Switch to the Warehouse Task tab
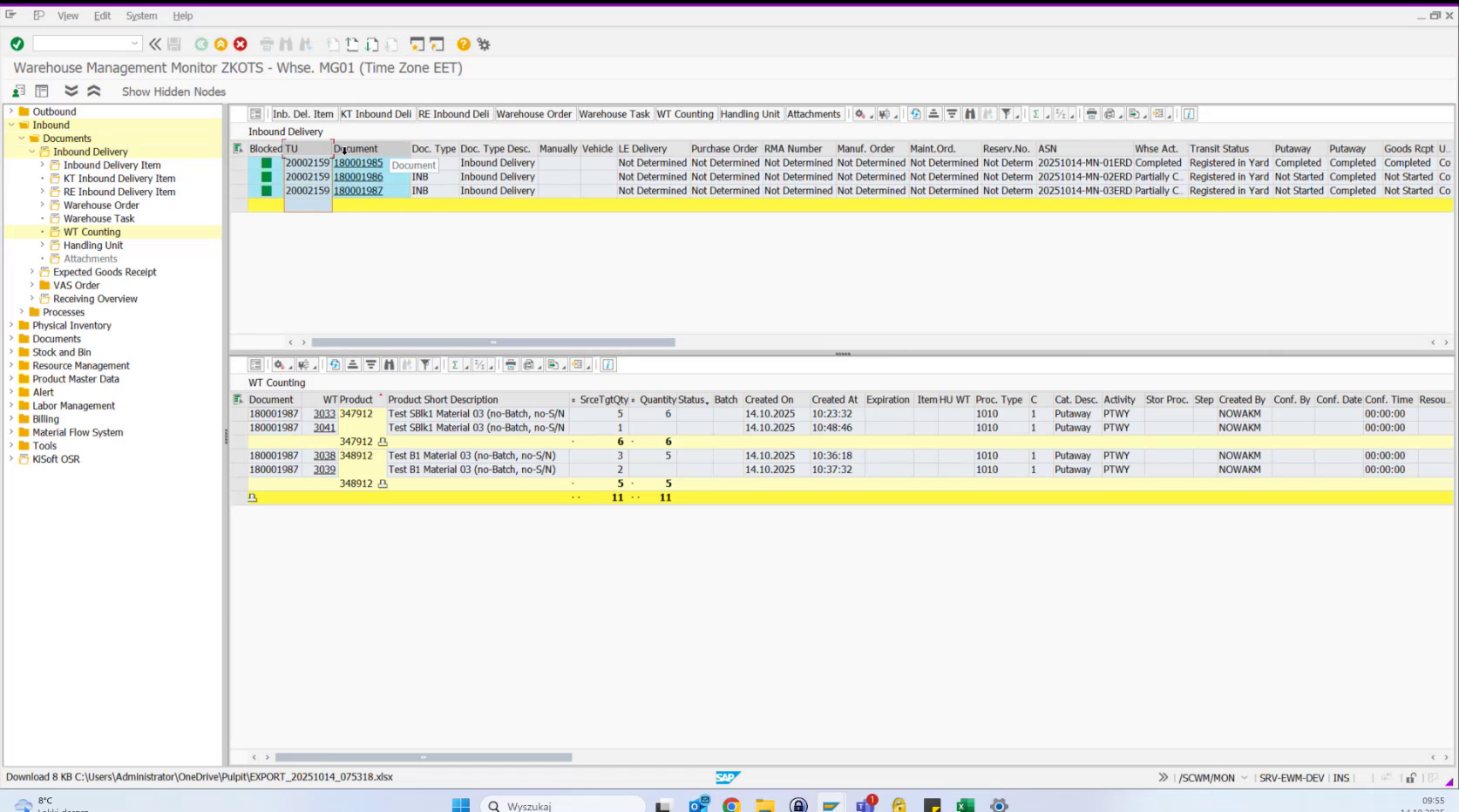1459x812 pixels. pyautogui.click(x=614, y=113)
